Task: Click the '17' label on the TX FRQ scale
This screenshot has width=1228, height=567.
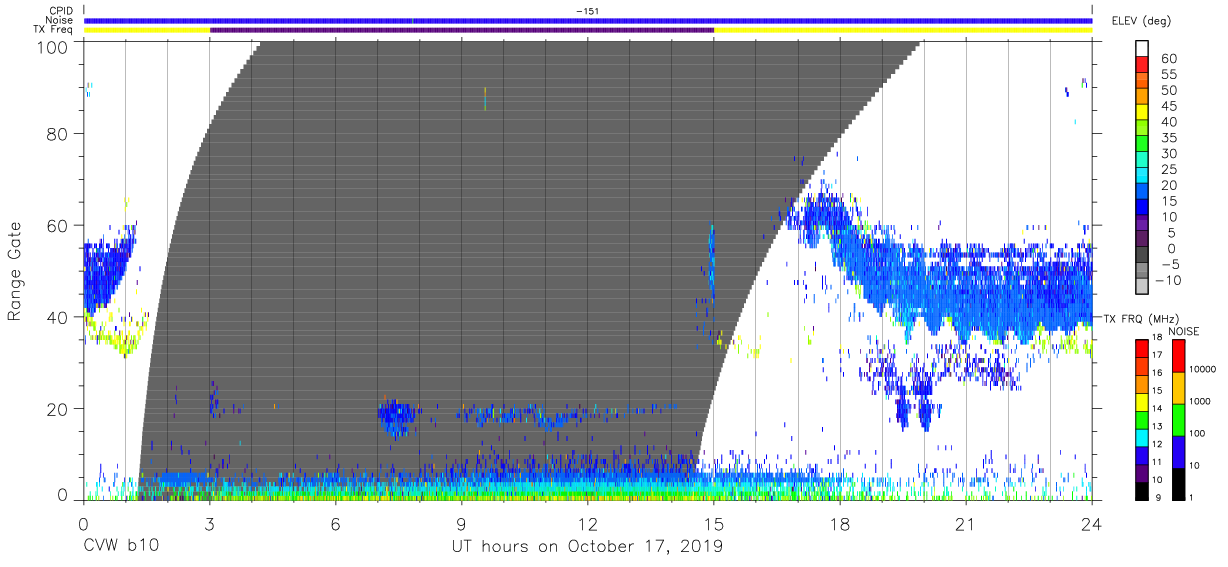Action: [1157, 355]
